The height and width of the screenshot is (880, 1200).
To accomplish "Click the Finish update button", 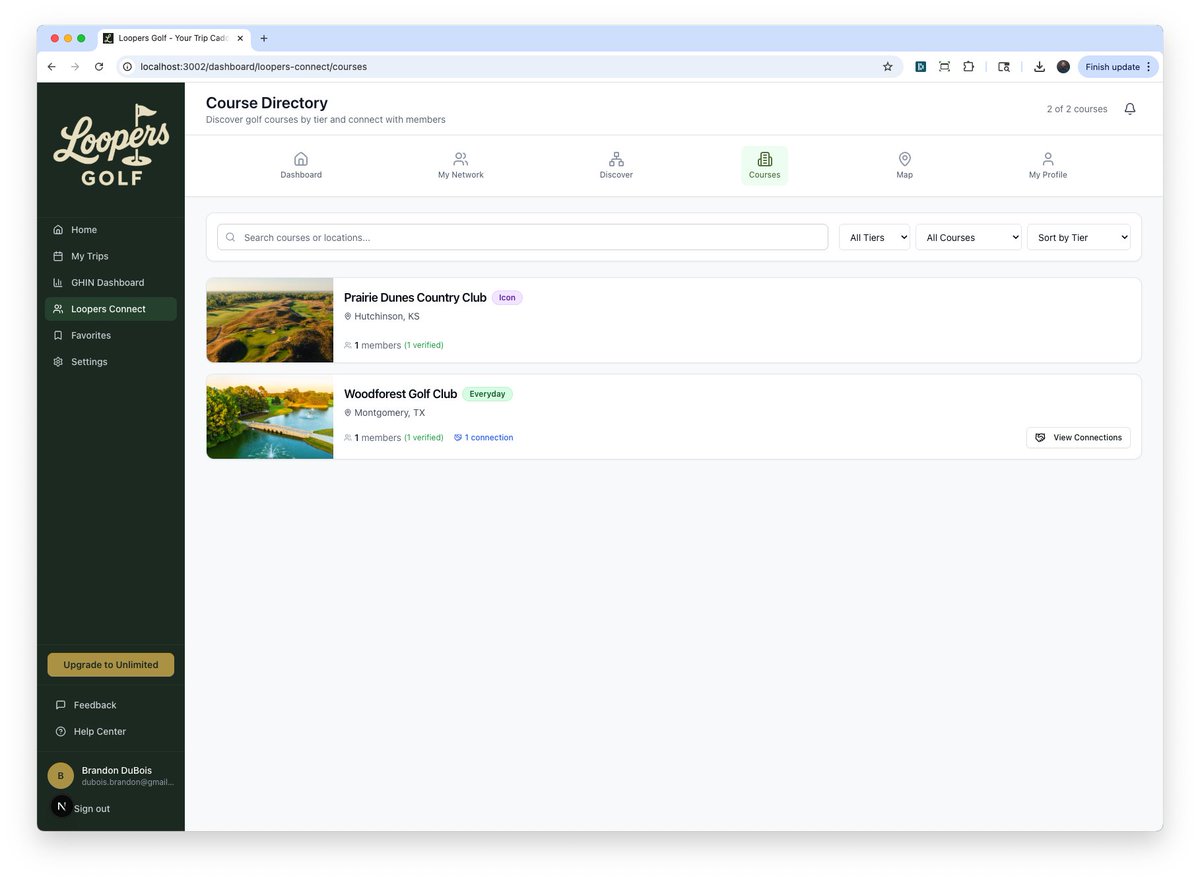I will [x=1118, y=67].
